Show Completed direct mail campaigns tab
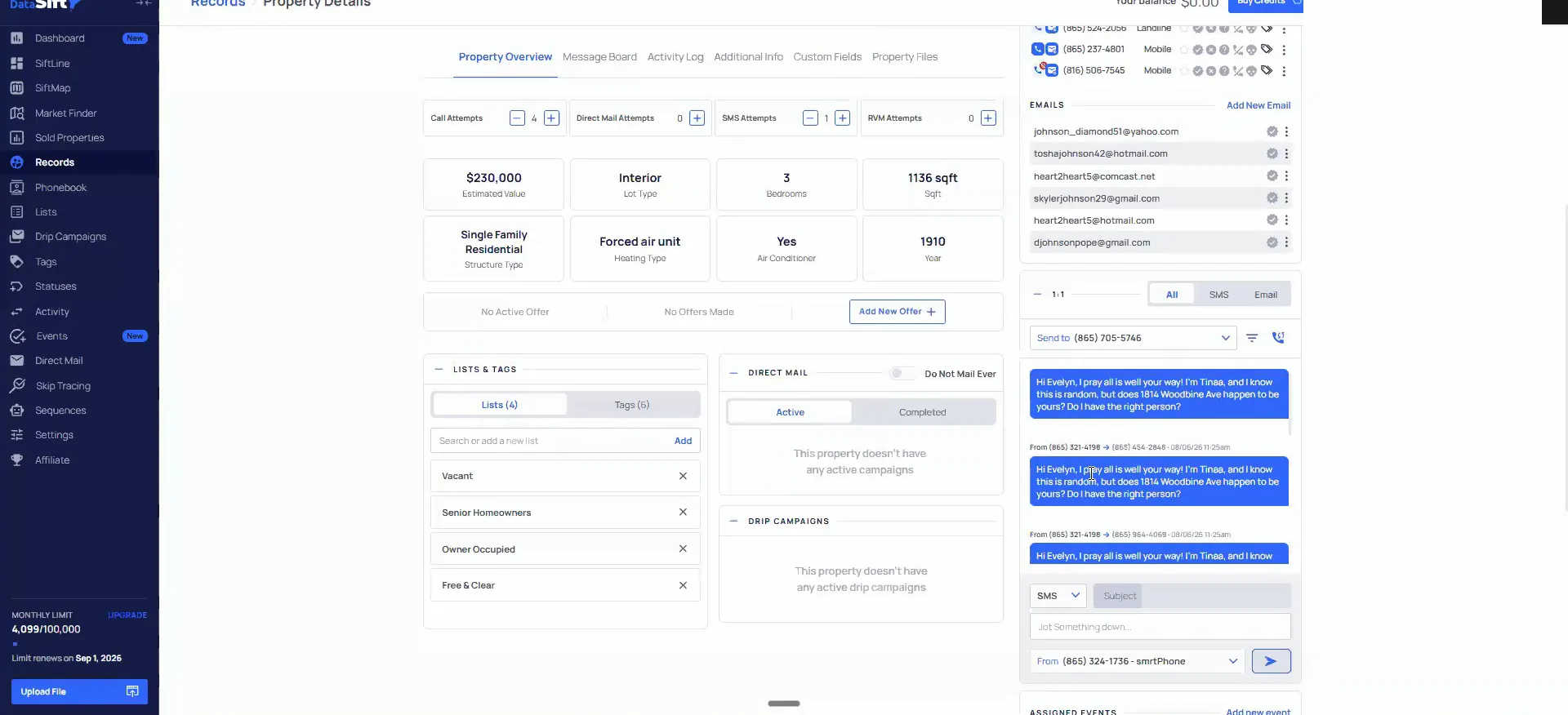Viewport: 1568px width, 715px height. (922, 412)
